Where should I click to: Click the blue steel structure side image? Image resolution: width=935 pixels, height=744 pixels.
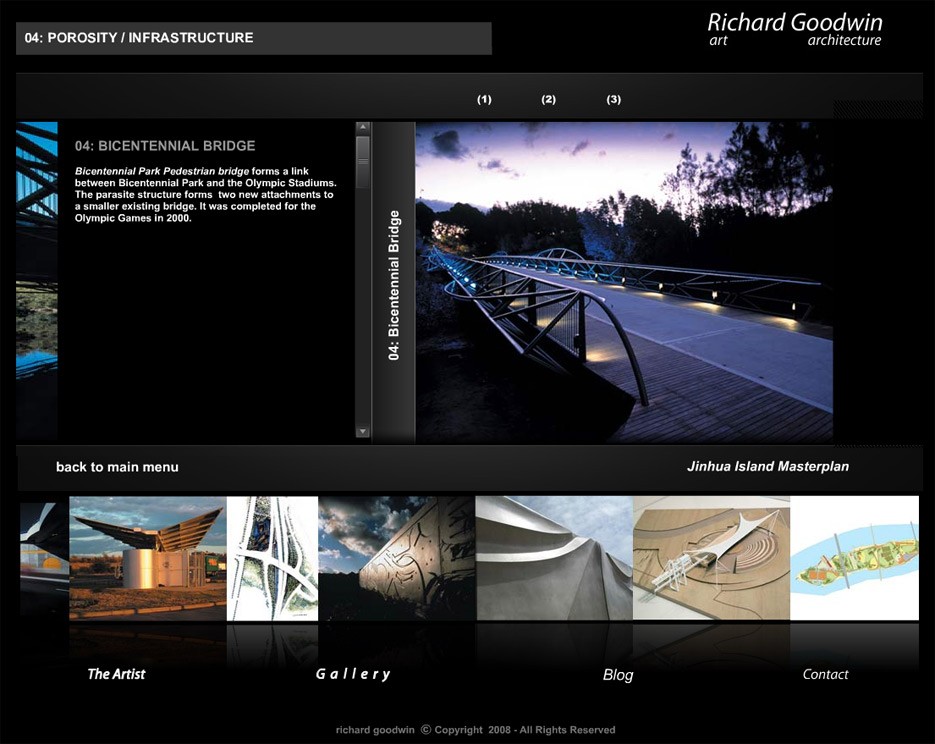click(x=37, y=280)
